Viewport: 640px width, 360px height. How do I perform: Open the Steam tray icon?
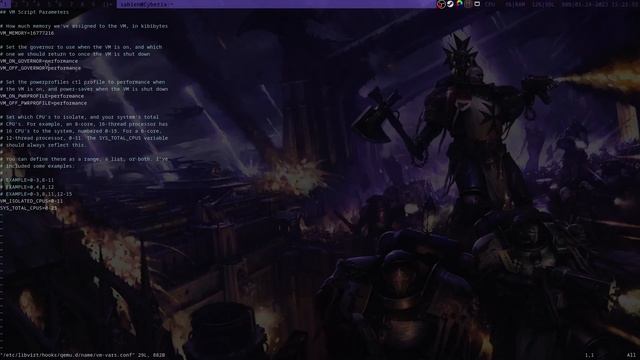pos(450,4)
